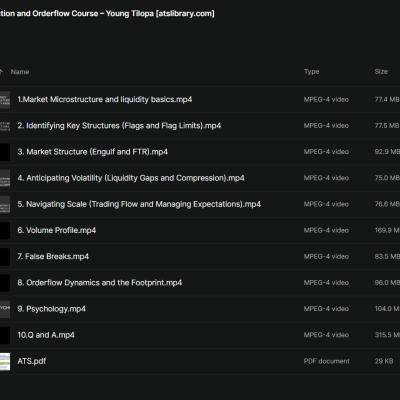The image size is (400, 400).
Task: Open 7. False Breaks.mp4
Action: (x=53, y=257)
